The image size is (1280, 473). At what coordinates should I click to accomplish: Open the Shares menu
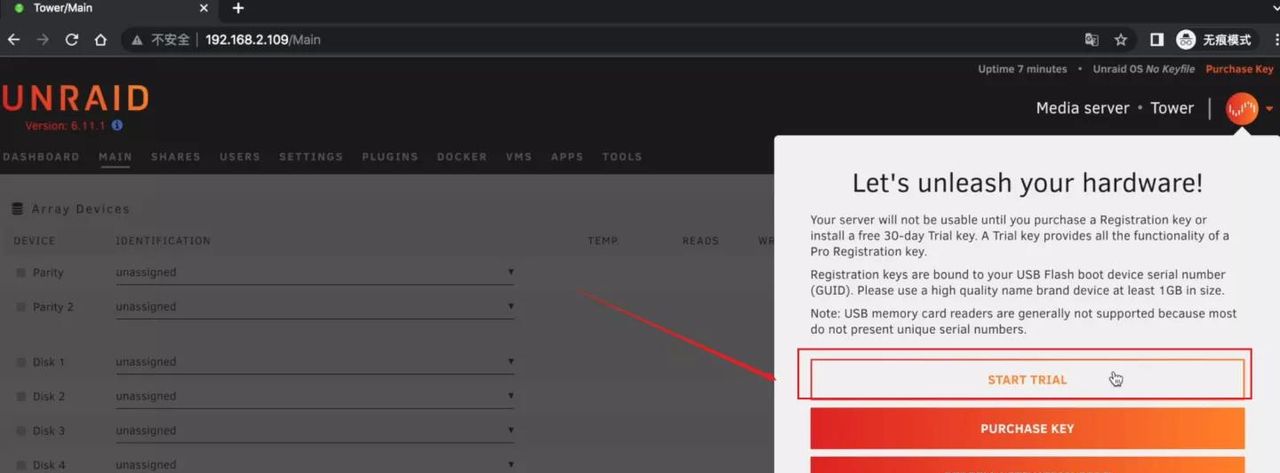pos(176,157)
